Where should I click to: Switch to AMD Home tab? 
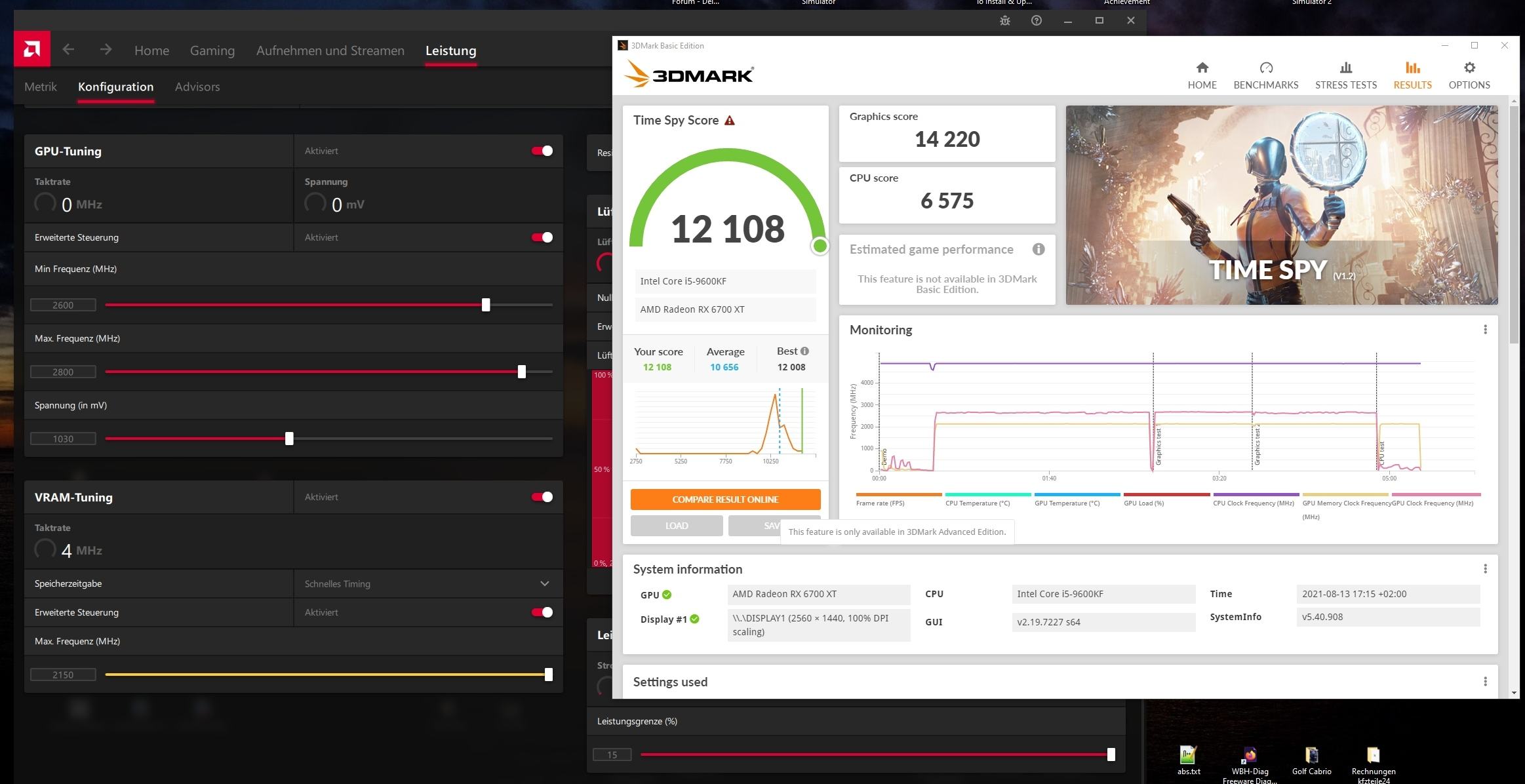click(x=151, y=50)
